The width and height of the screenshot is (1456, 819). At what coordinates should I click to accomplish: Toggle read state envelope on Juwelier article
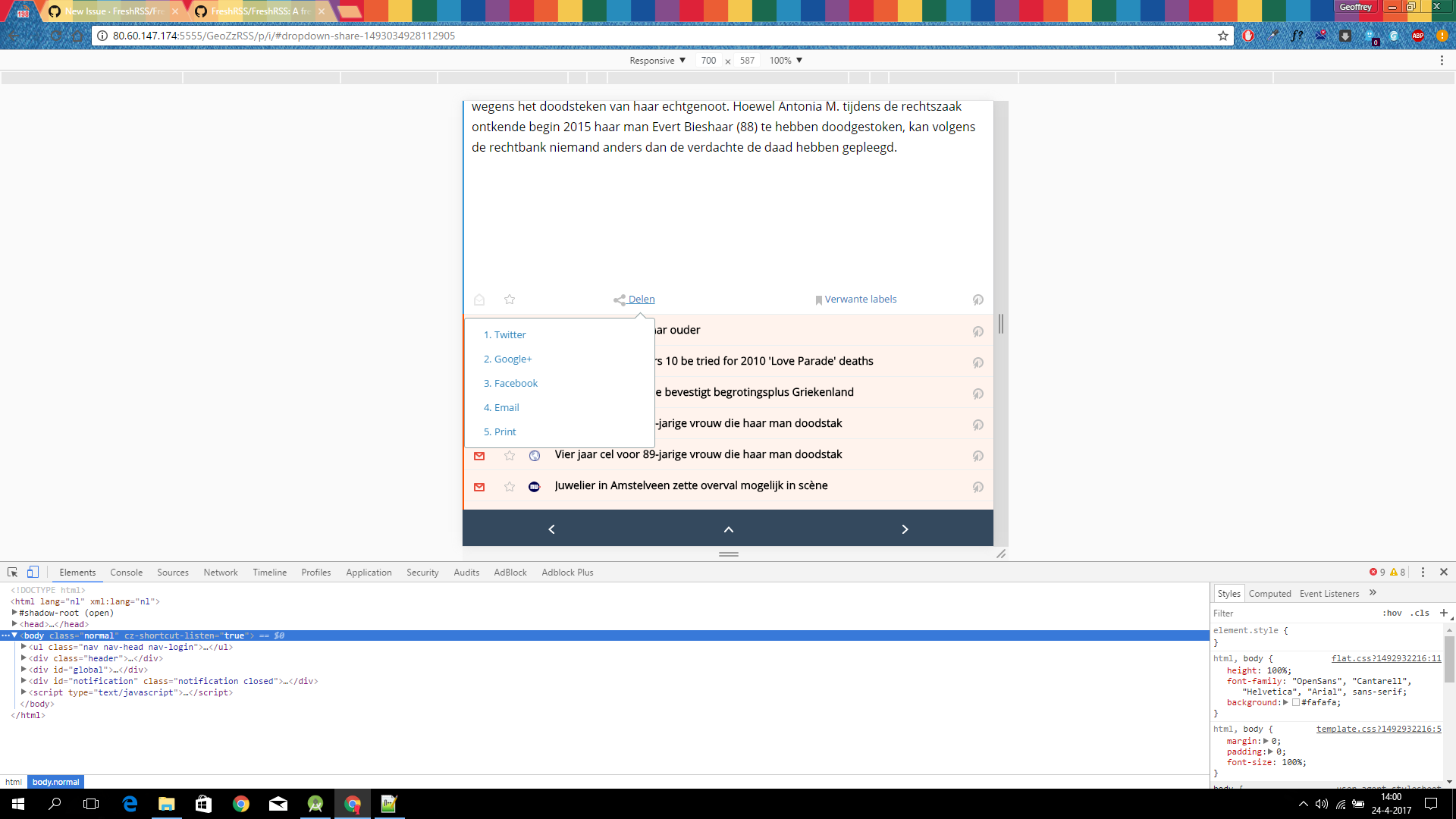pyautogui.click(x=479, y=487)
